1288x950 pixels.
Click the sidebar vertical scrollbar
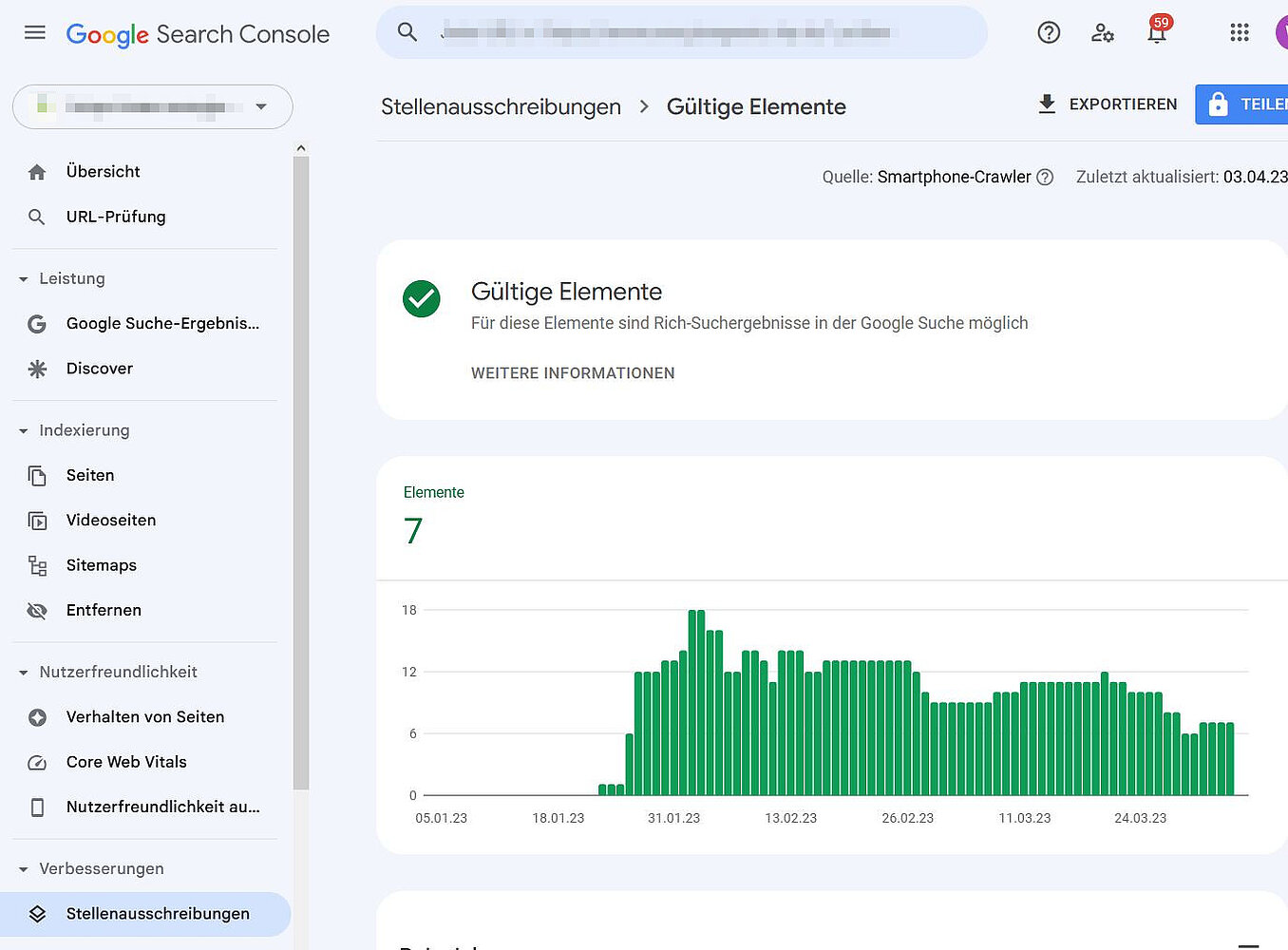click(301, 475)
